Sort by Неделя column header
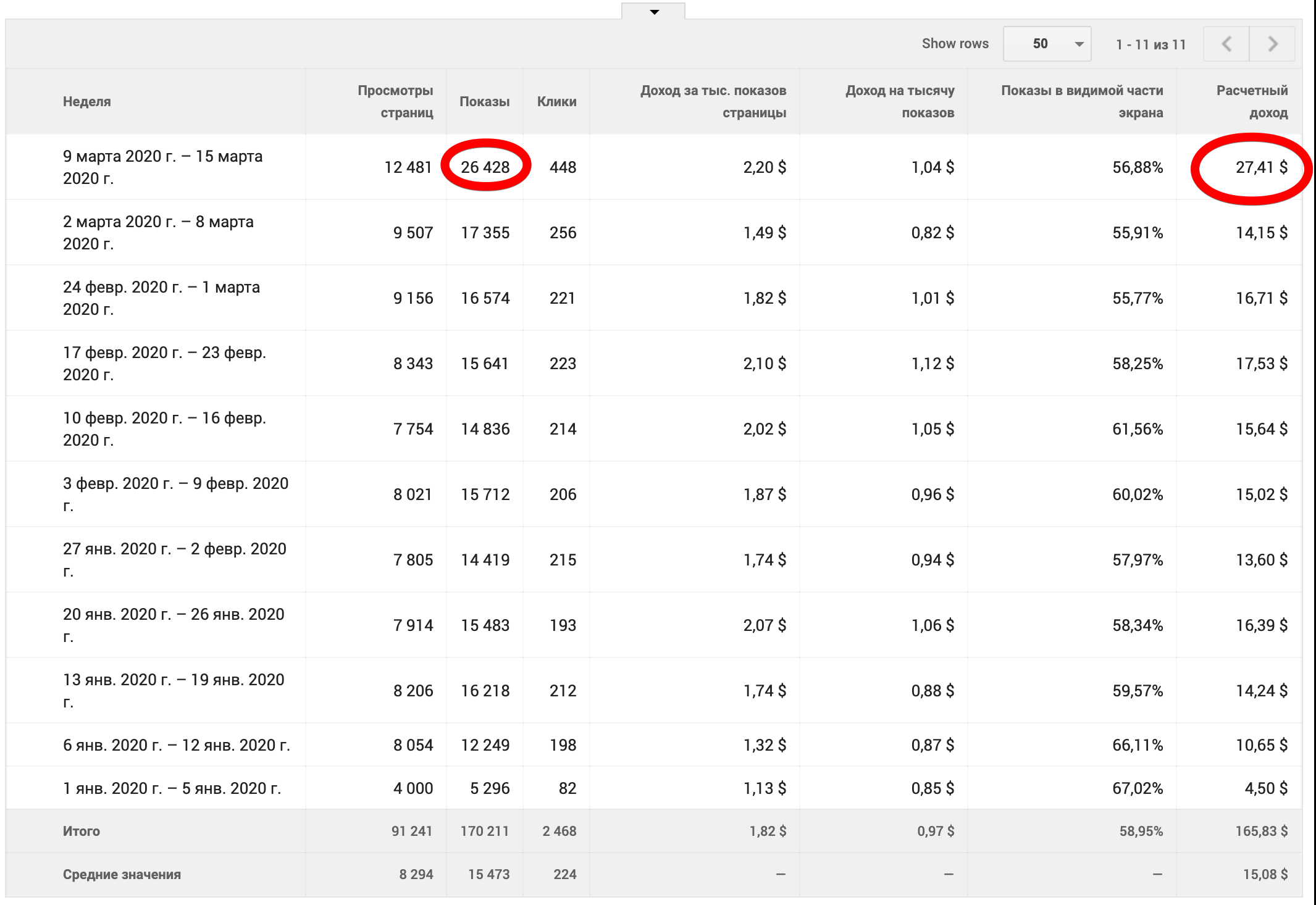1316x905 pixels. click(87, 102)
